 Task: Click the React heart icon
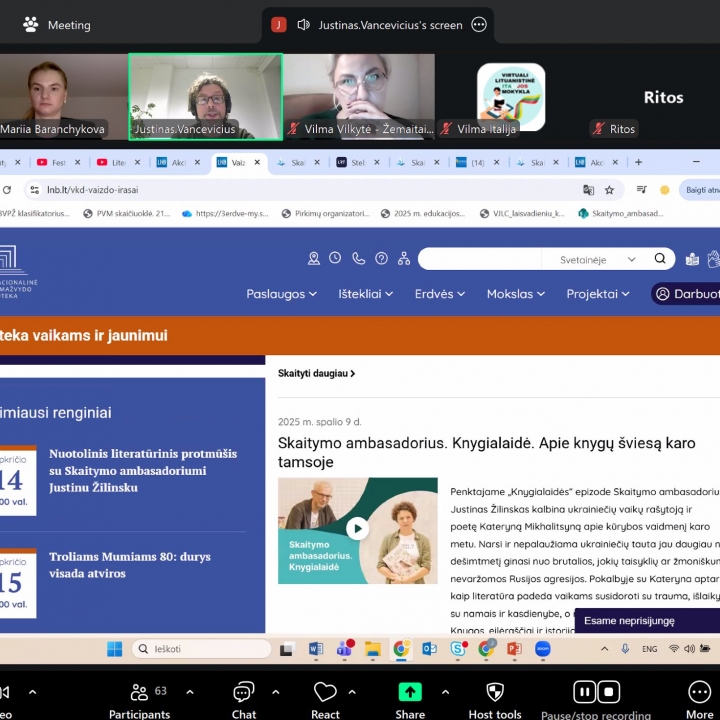pyautogui.click(x=325, y=693)
